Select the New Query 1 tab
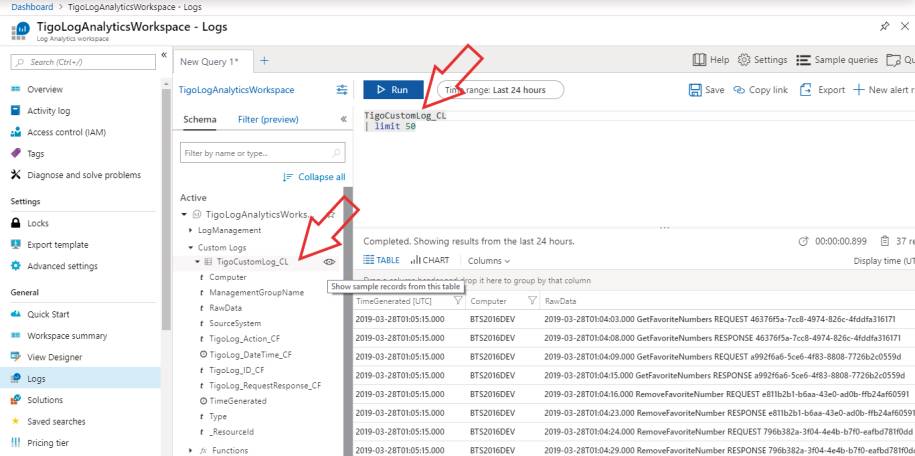 pyautogui.click(x=213, y=61)
